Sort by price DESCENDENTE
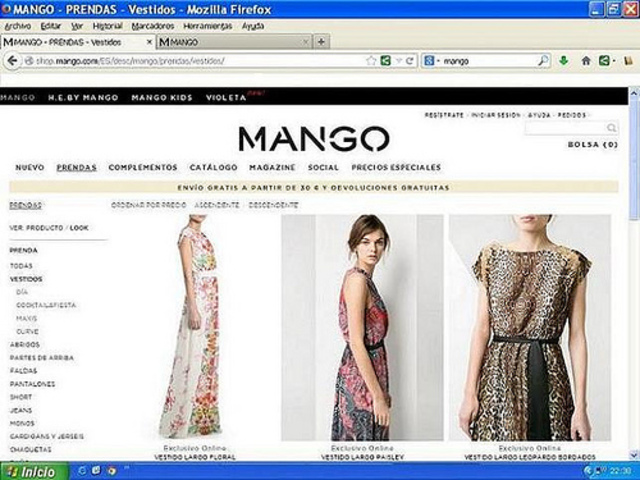640x480 pixels. coord(273,205)
